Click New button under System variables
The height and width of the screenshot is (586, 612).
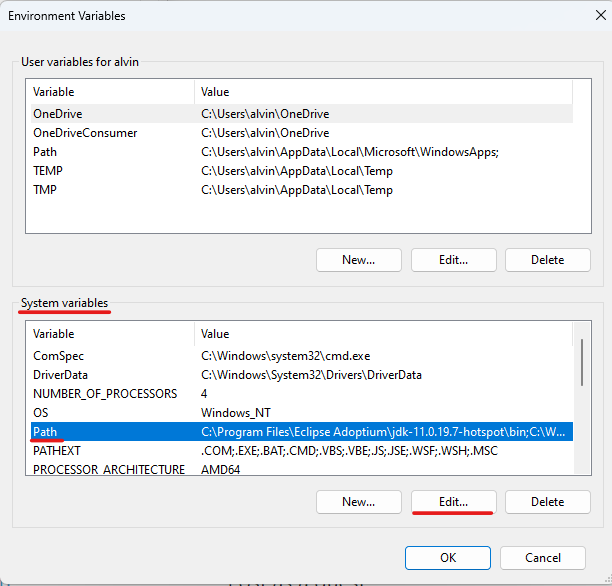click(x=358, y=502)
